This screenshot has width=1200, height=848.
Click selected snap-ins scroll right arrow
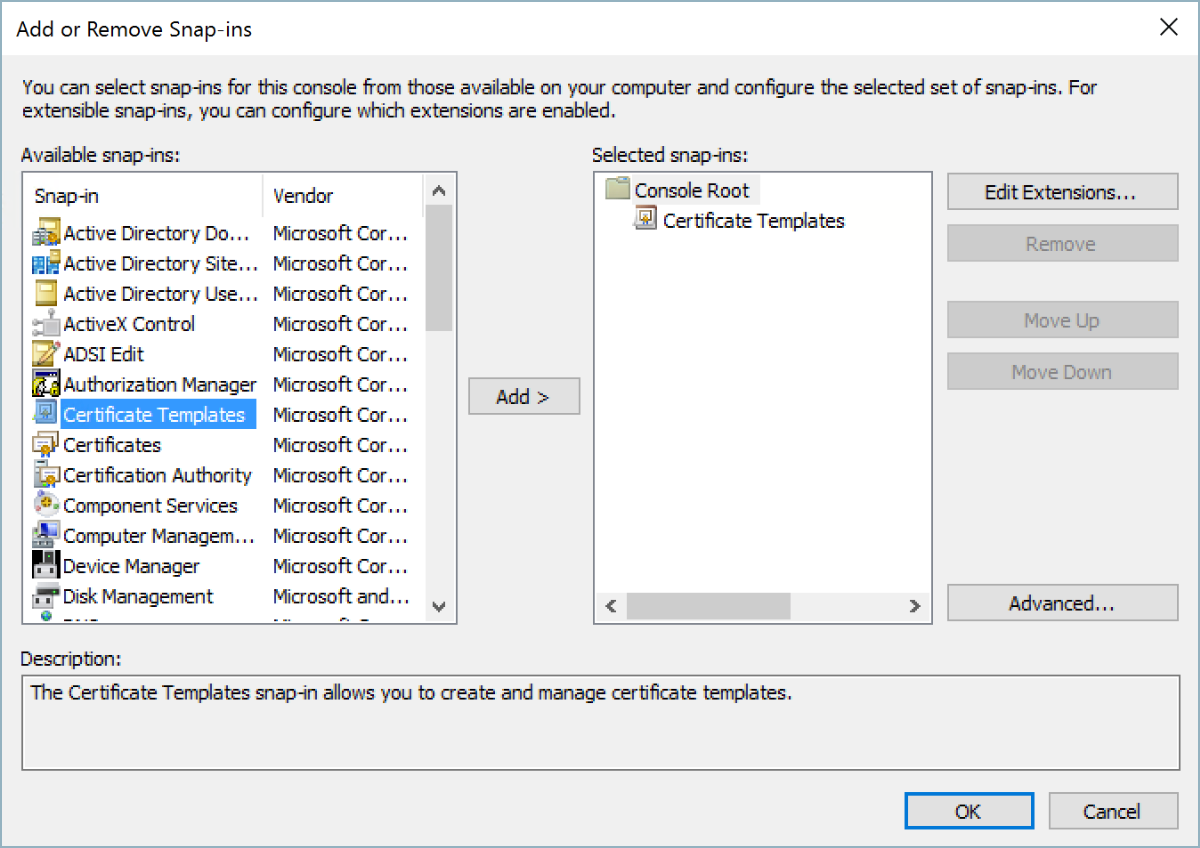click(x=914, y=606)
